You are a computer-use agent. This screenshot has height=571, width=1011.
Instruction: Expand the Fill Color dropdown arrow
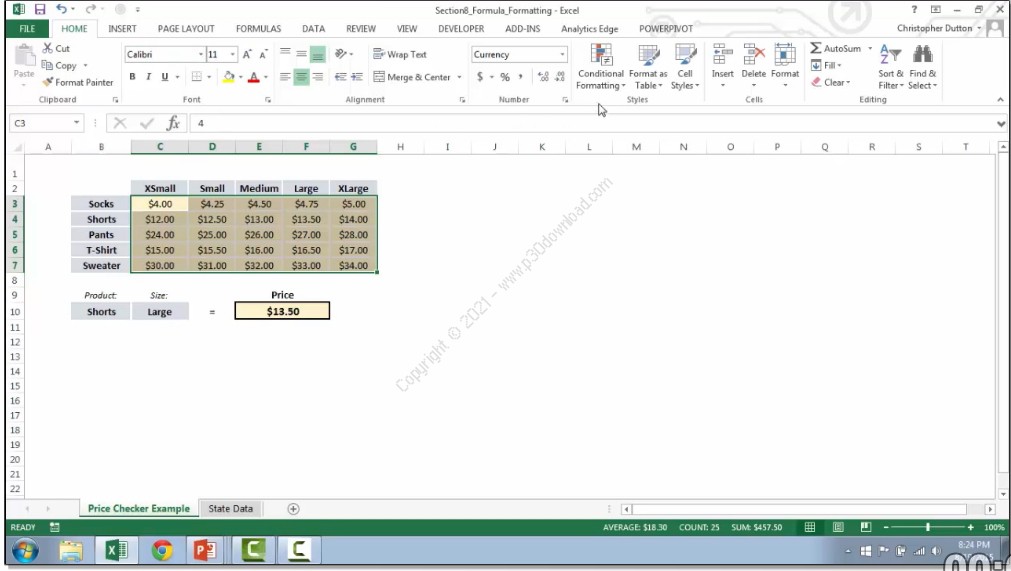pyautogui.click(x=240, y=77)
